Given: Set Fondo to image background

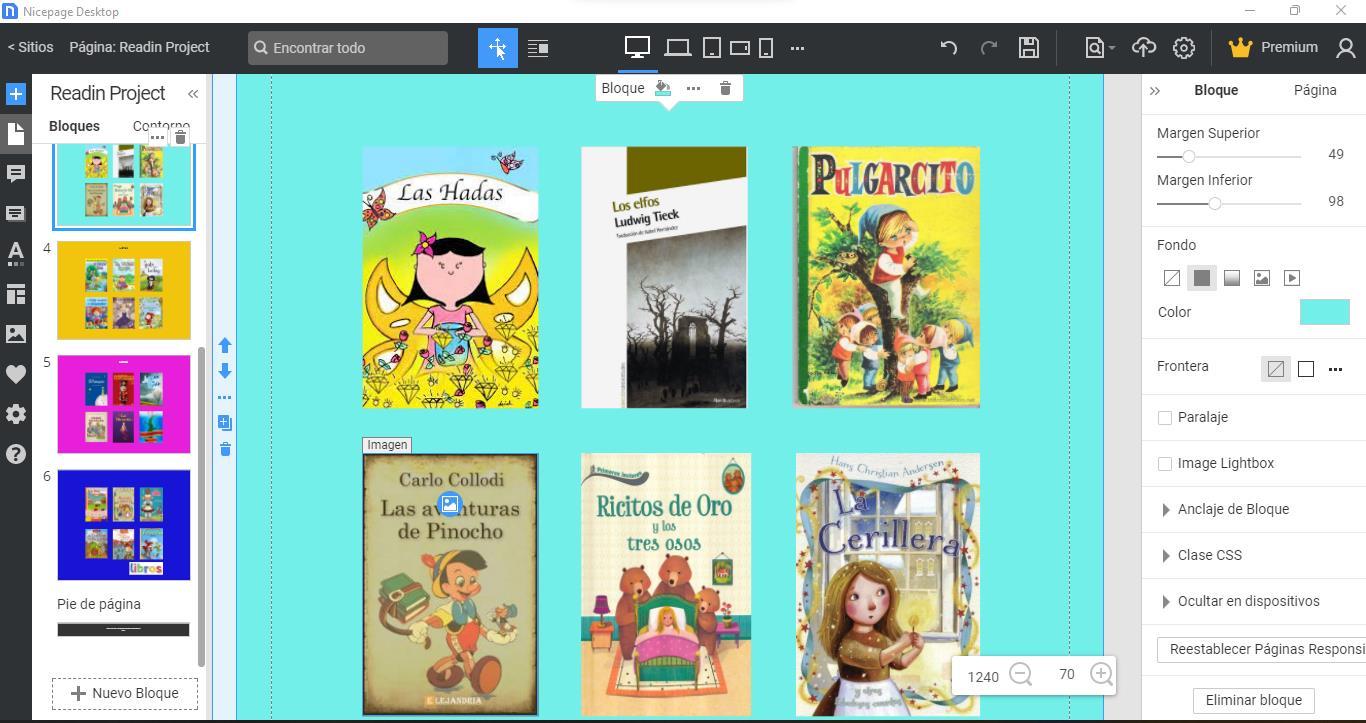Looking at the screenshot, I should point(1262,278).
